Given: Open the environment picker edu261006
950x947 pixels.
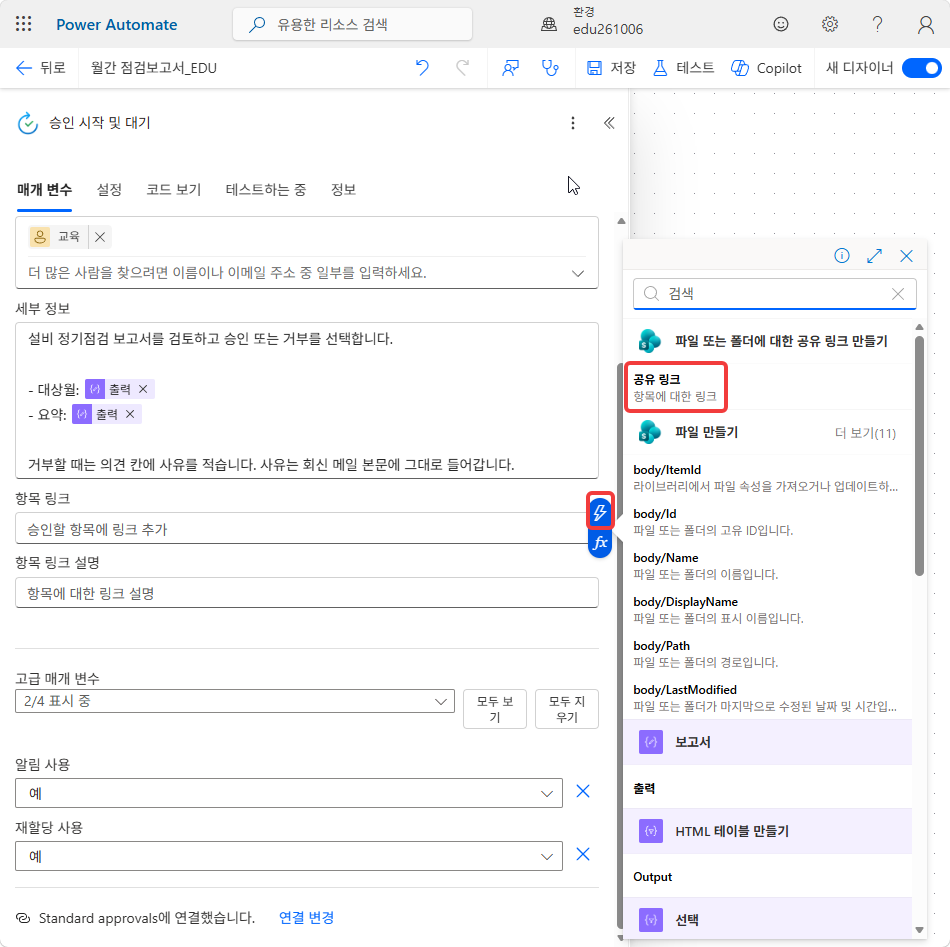Looking at the screenshot, I should tap(592, 21).
